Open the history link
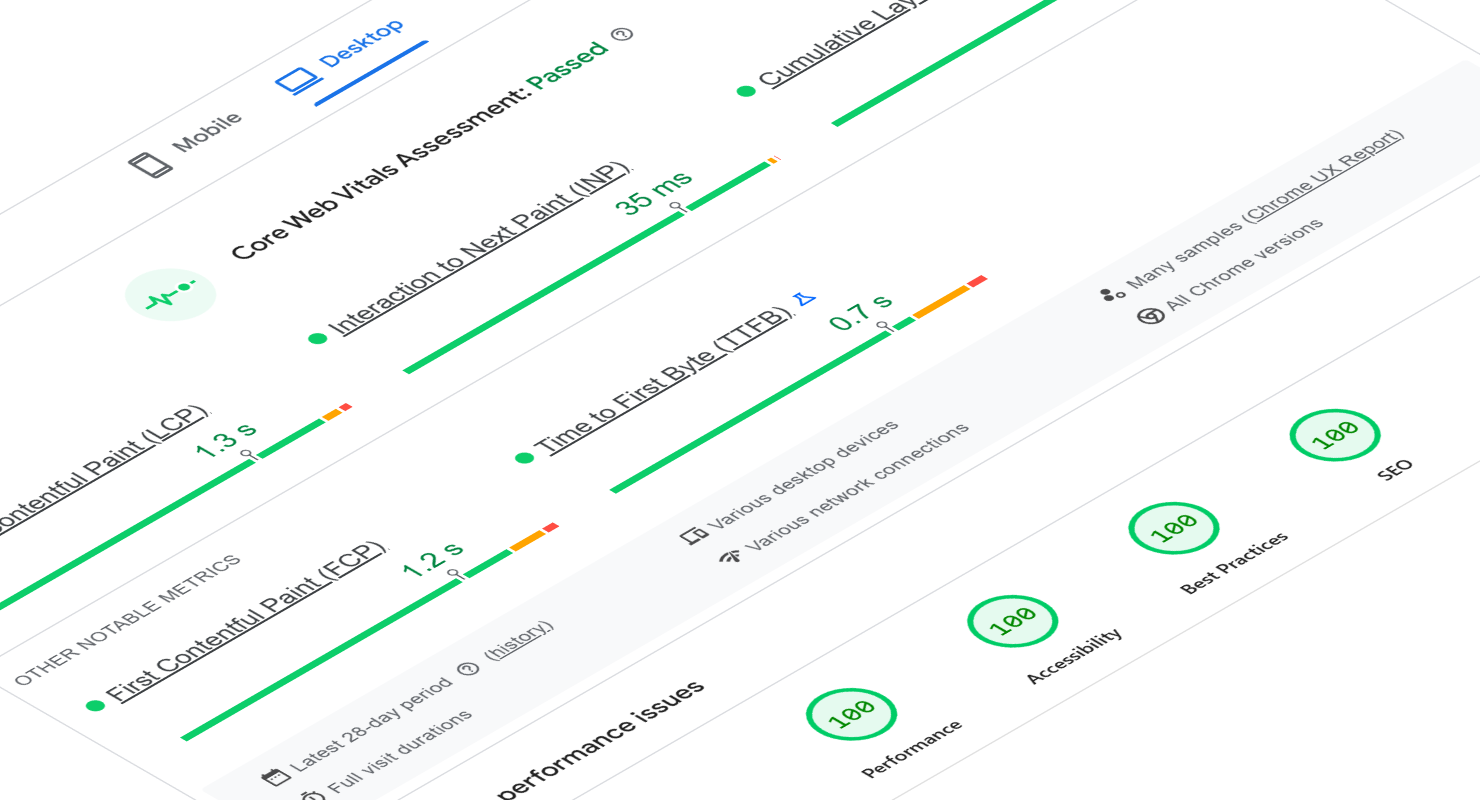The width and height of the screenshot is (1480, 800). click(x=517, y=641)
